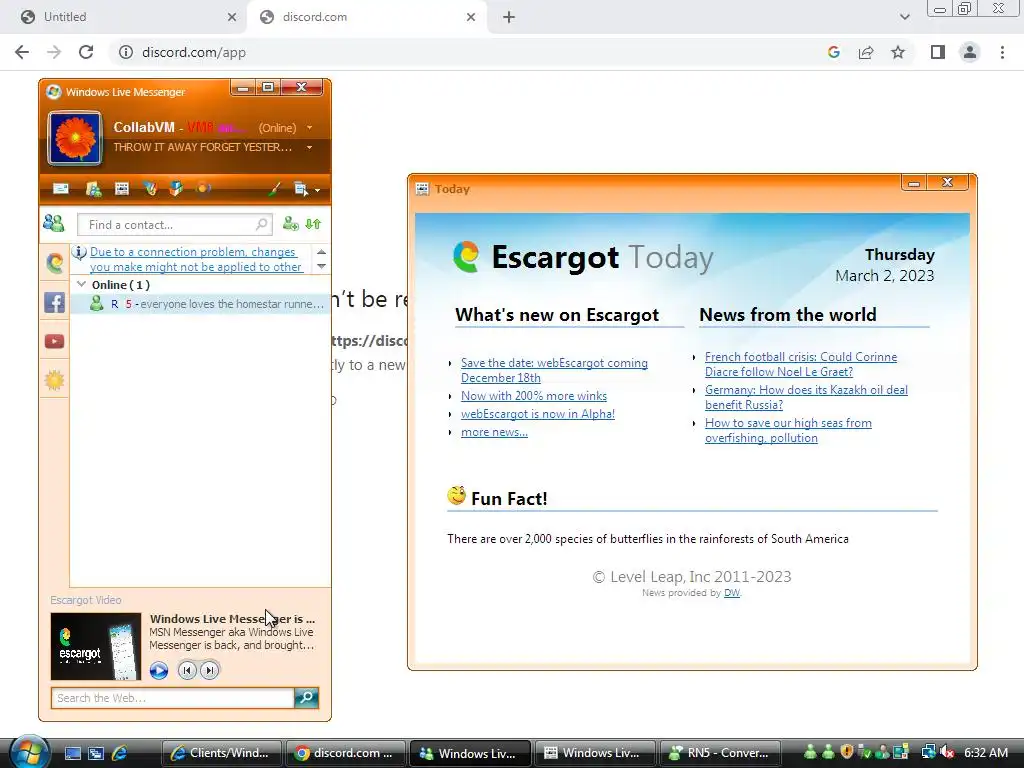Screen dimensions: 1024x768
Task: Click the orange circular icon in Messenger toolbar
Action: point(203,189)
